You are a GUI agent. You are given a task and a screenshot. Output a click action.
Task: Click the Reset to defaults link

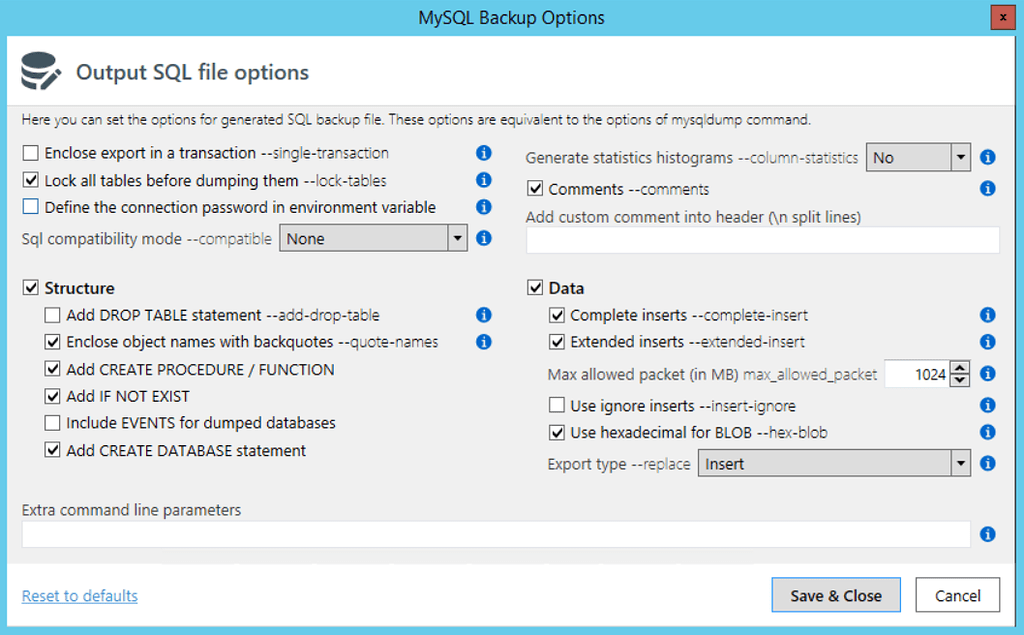coord(79,595)
